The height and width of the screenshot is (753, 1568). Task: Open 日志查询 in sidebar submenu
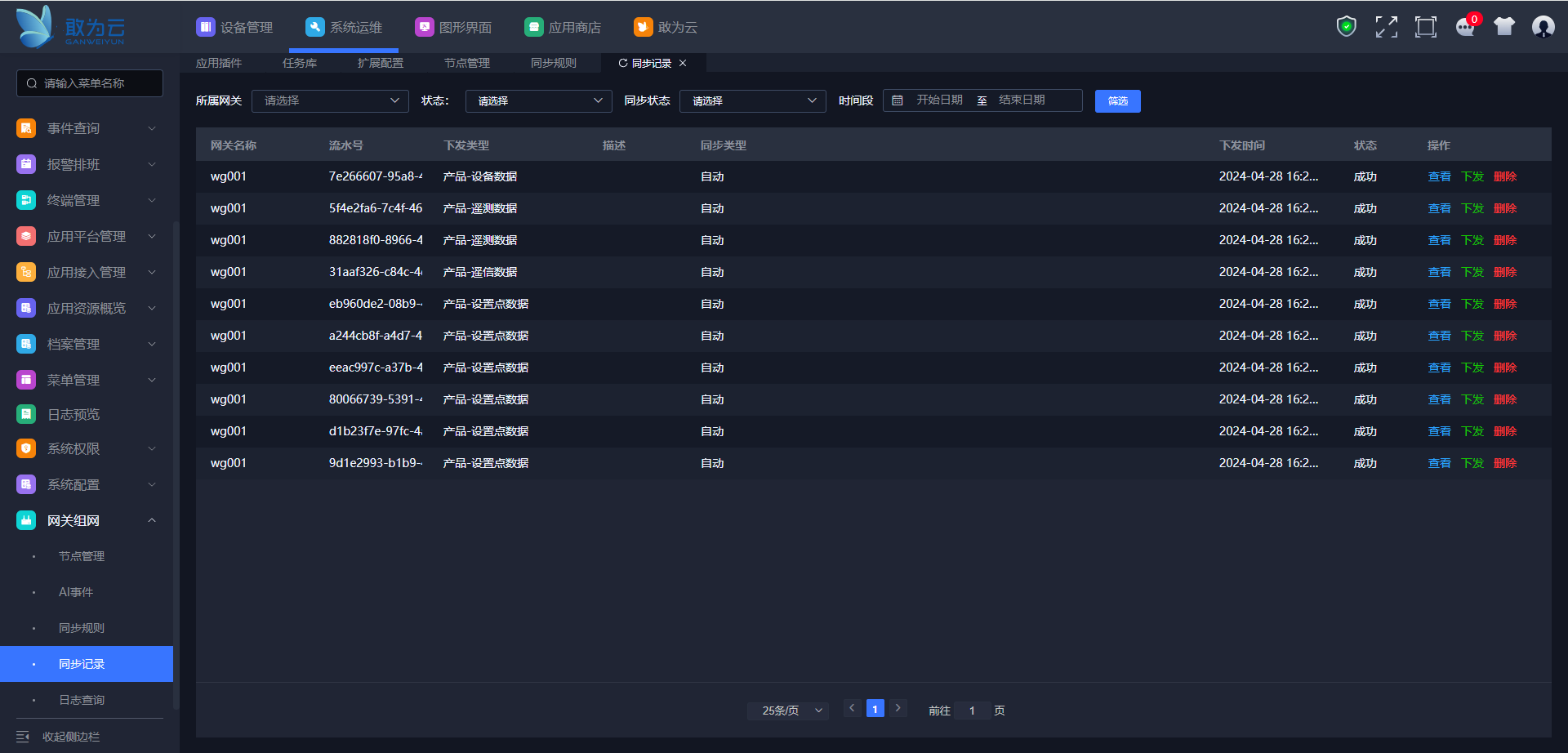82,700
